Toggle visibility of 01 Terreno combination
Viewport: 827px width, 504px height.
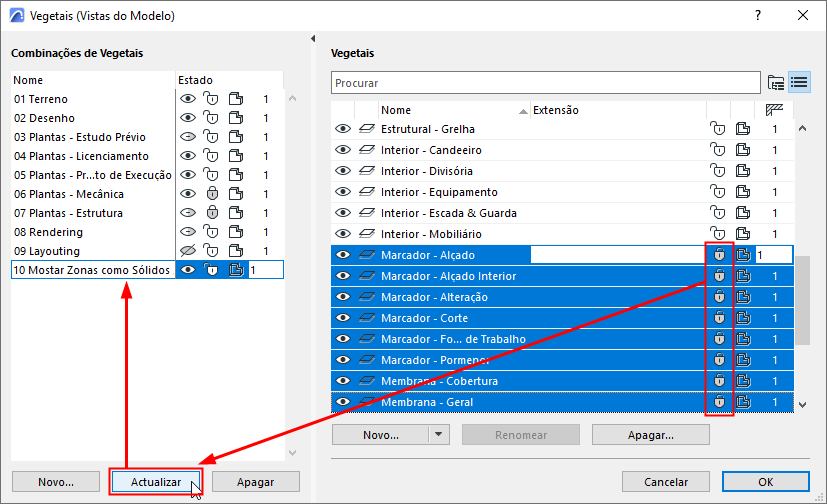coord(188,99)
